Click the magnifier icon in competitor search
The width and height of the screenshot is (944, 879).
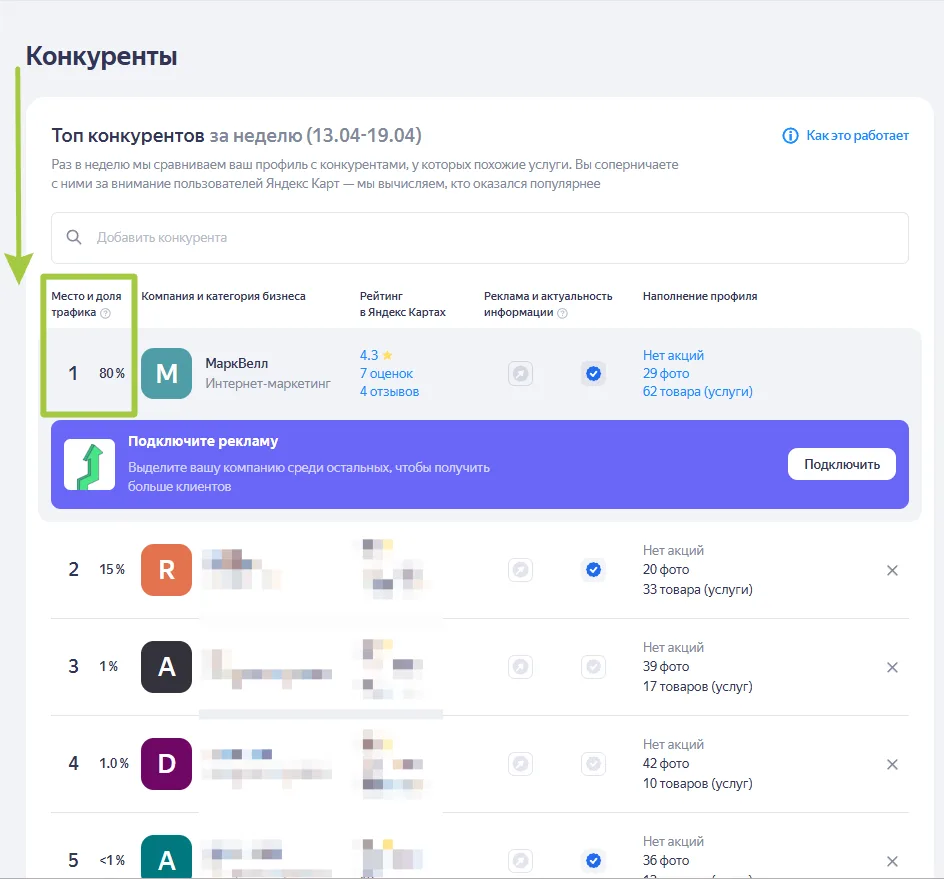[74, 237]
